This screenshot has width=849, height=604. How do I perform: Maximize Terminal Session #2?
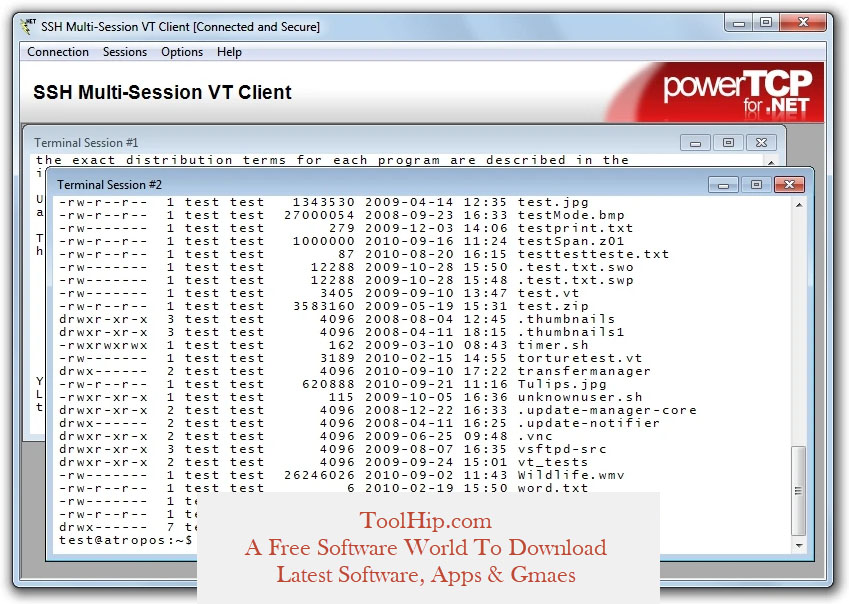[756, 185]
